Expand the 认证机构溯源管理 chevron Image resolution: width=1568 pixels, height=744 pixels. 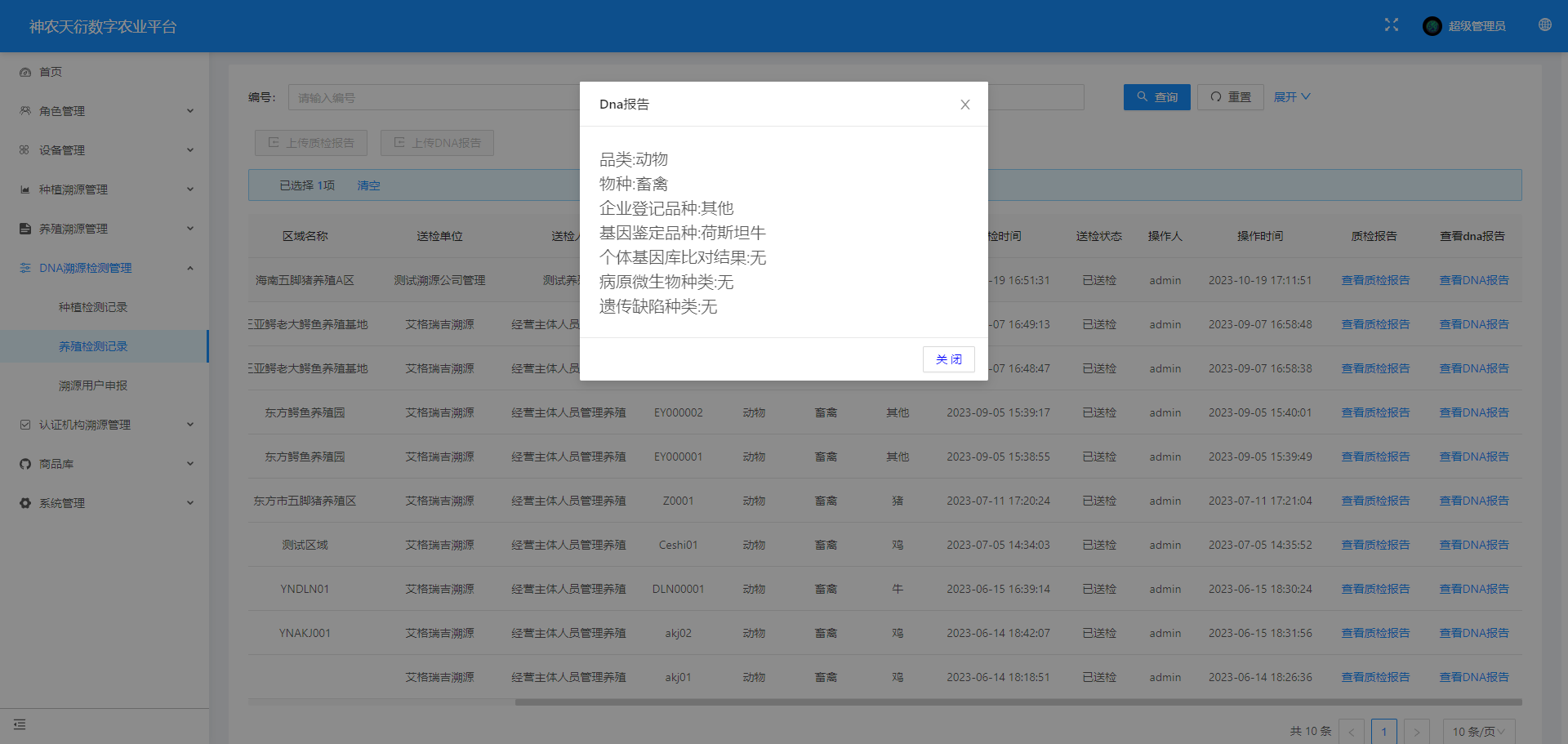coord(190,424)
